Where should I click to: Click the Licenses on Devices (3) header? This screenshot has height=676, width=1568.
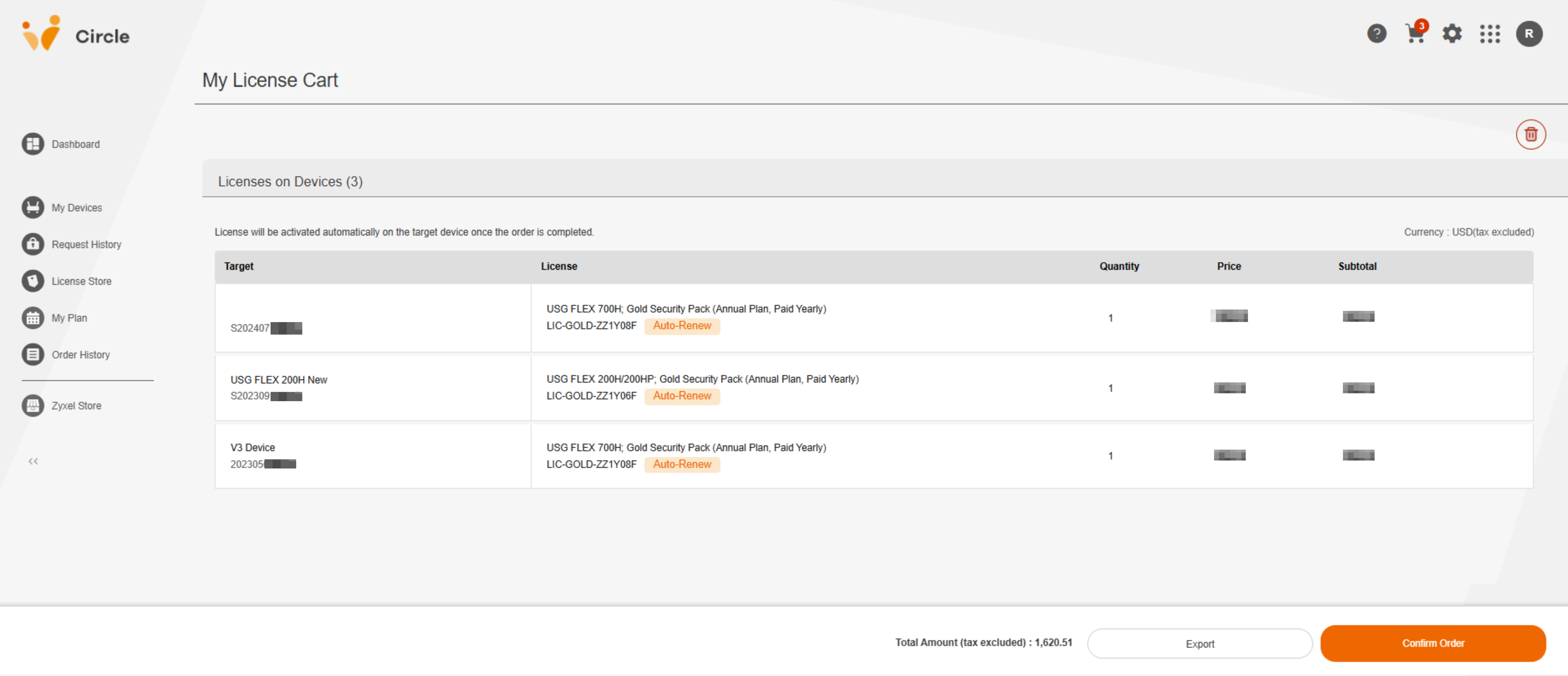[290, 181]
